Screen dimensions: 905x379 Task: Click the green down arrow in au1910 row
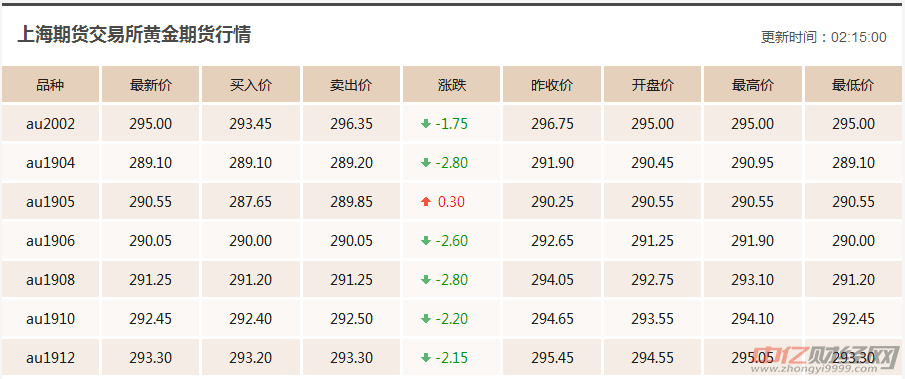[x=426, y=318]
